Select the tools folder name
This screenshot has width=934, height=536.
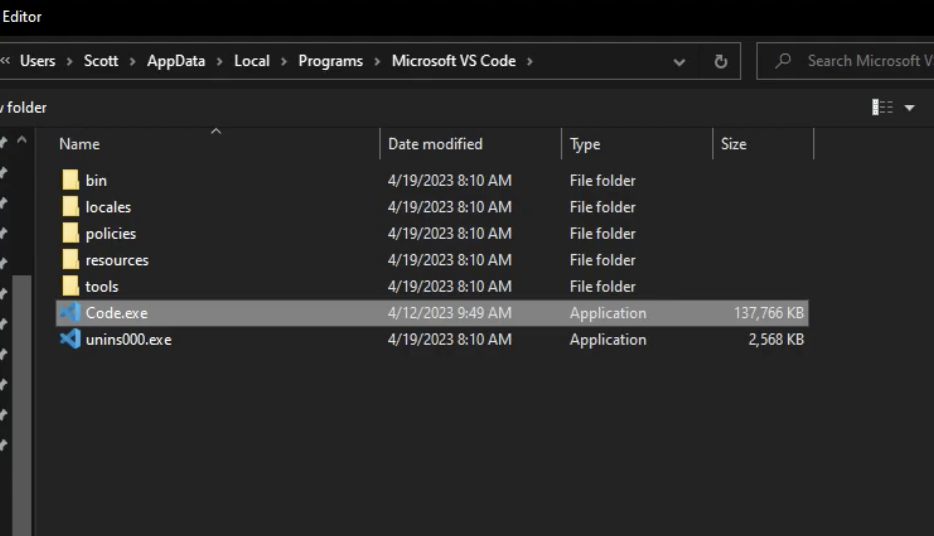point(101,286)
